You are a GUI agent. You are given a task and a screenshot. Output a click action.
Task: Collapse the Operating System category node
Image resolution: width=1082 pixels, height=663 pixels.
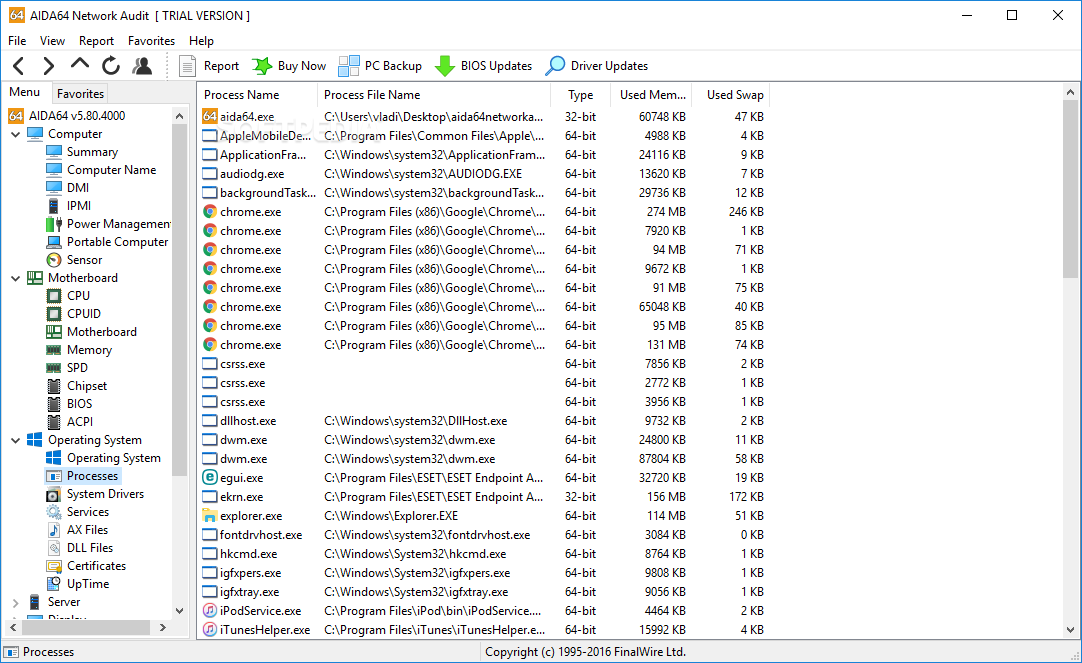[15, 440]
